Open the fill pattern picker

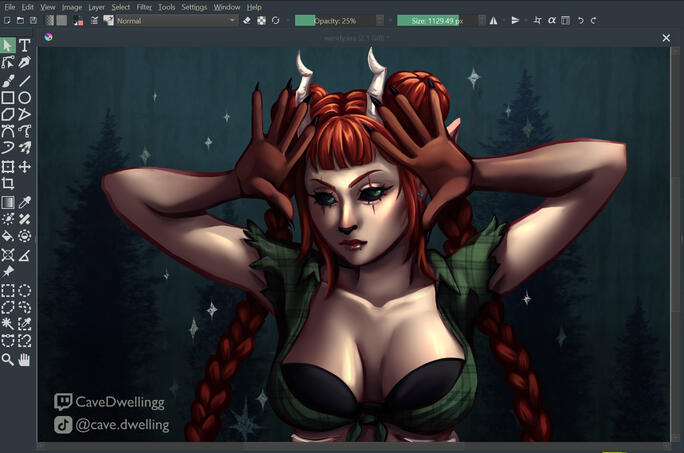(x=62, y=20)
